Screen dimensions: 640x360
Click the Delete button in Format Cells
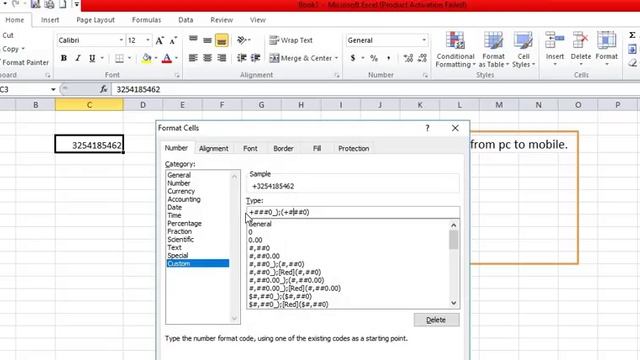(436, 320)
